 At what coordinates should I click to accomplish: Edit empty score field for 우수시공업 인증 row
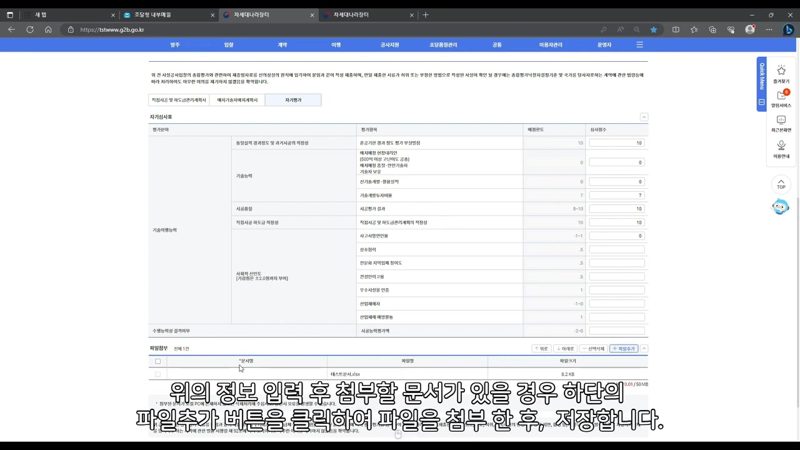[x=616, y=290]
